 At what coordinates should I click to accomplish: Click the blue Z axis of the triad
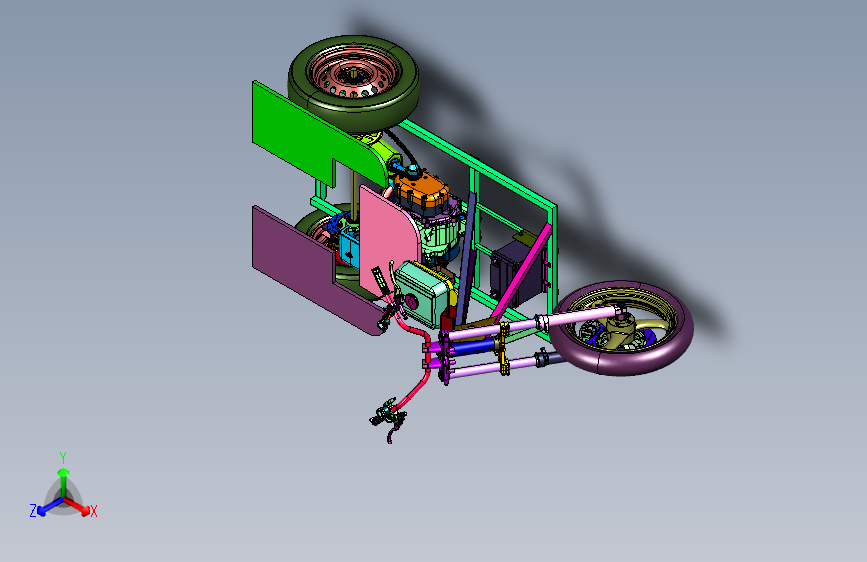pyautogui.click(x=50, y=506)
